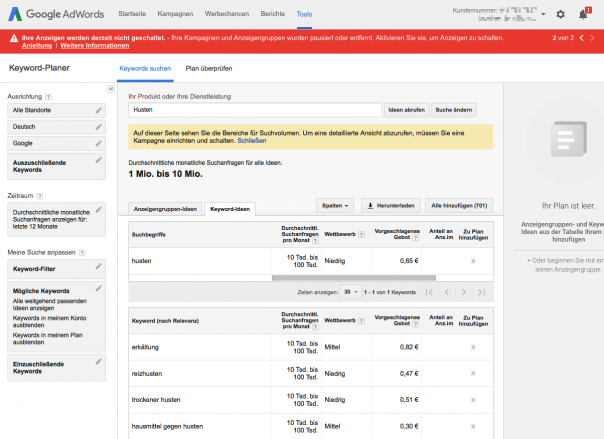Open Meine Suche anpassen help icon
The image size is (604, 439).
(82, 253)
